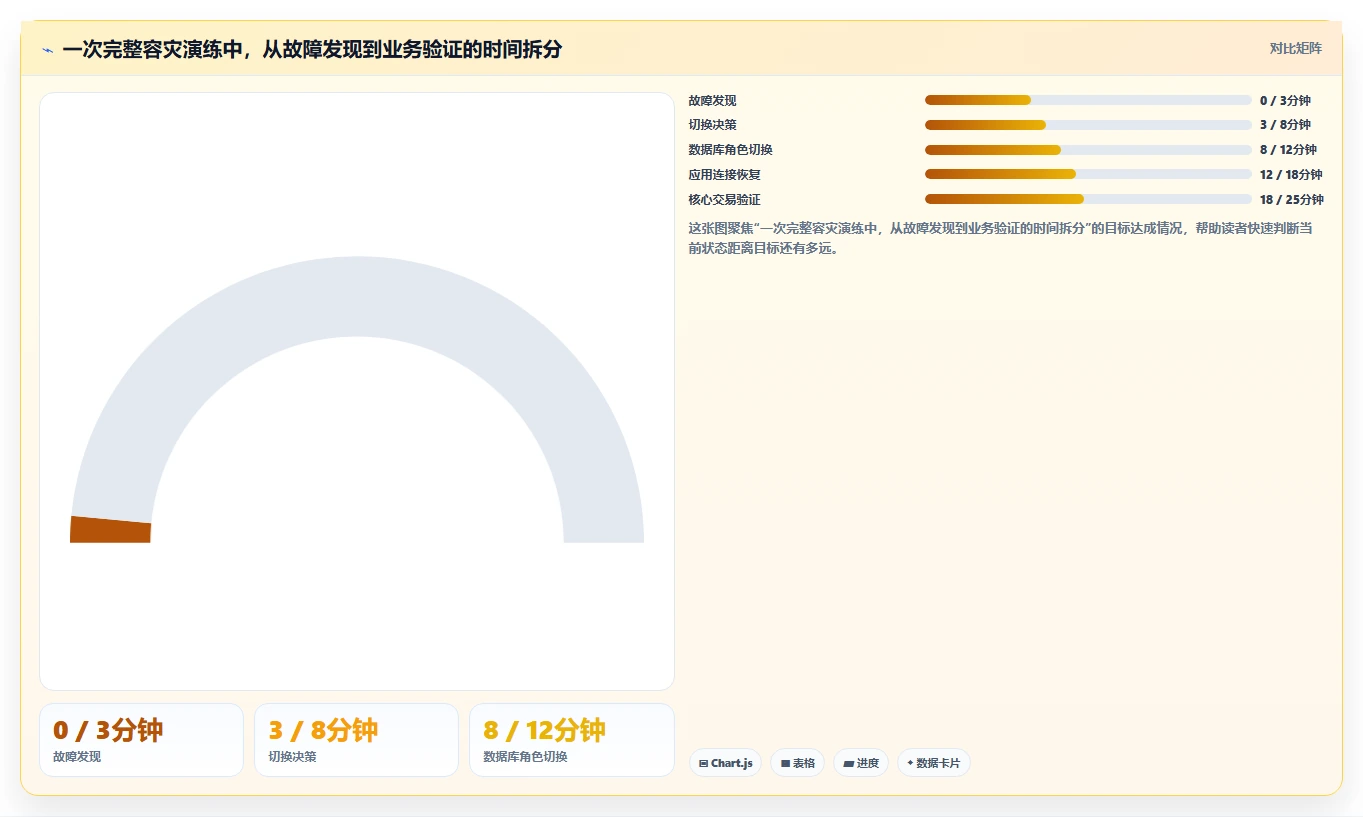Image resolution: width=1363 pixels, height=817 pixels.
Task: Click the lightning icon beside the title
Action: coord(48,49)
